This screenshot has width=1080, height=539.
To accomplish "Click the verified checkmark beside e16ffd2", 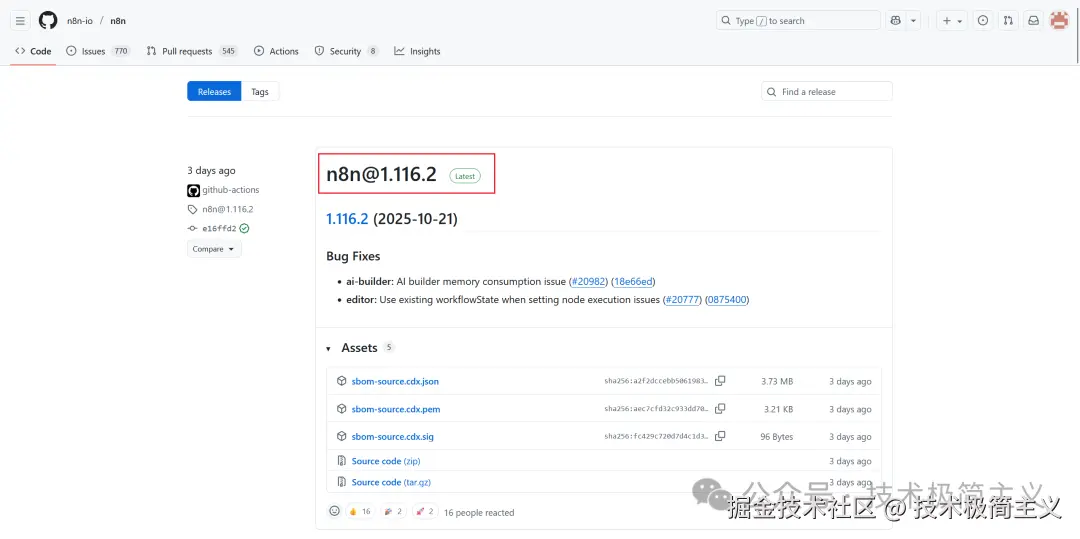I will (244, 229).
